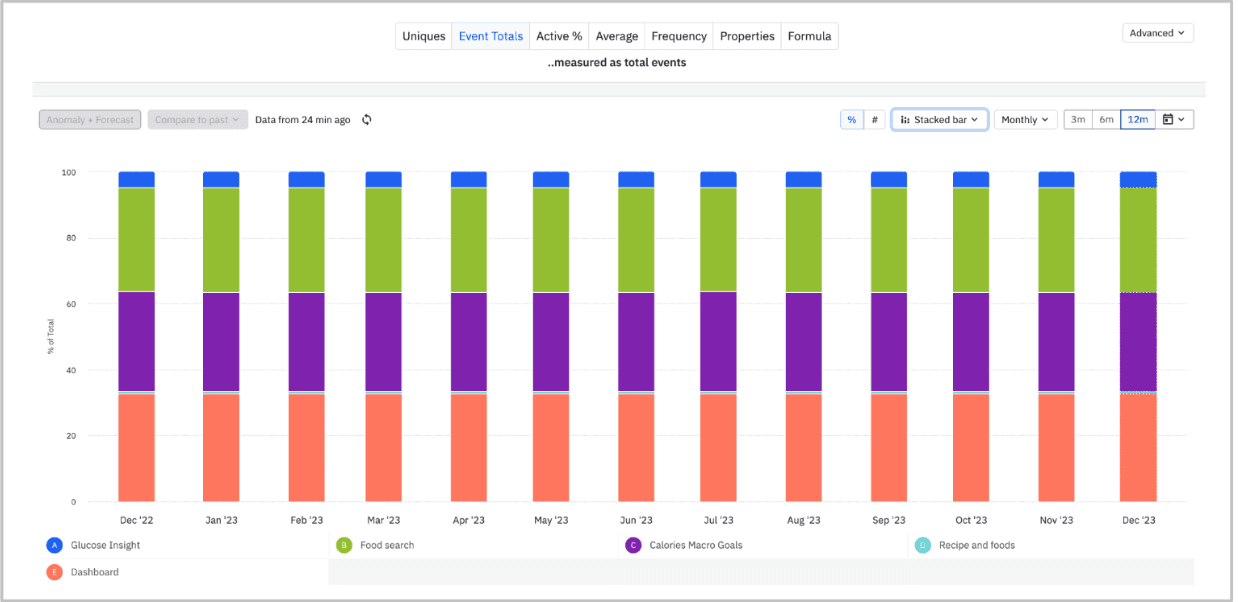Viewport: 1238px width, 602px height.
Task: Click the Dashboard legend marker E
Action: pos(54,572)
